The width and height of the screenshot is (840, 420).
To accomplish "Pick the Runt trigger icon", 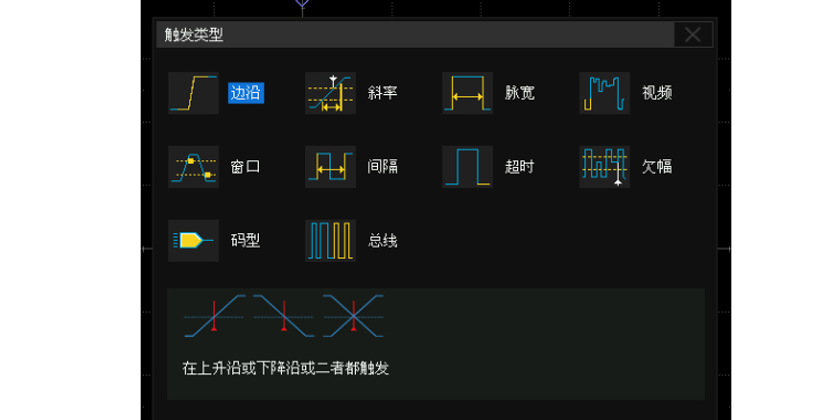I will pos(604,167).
